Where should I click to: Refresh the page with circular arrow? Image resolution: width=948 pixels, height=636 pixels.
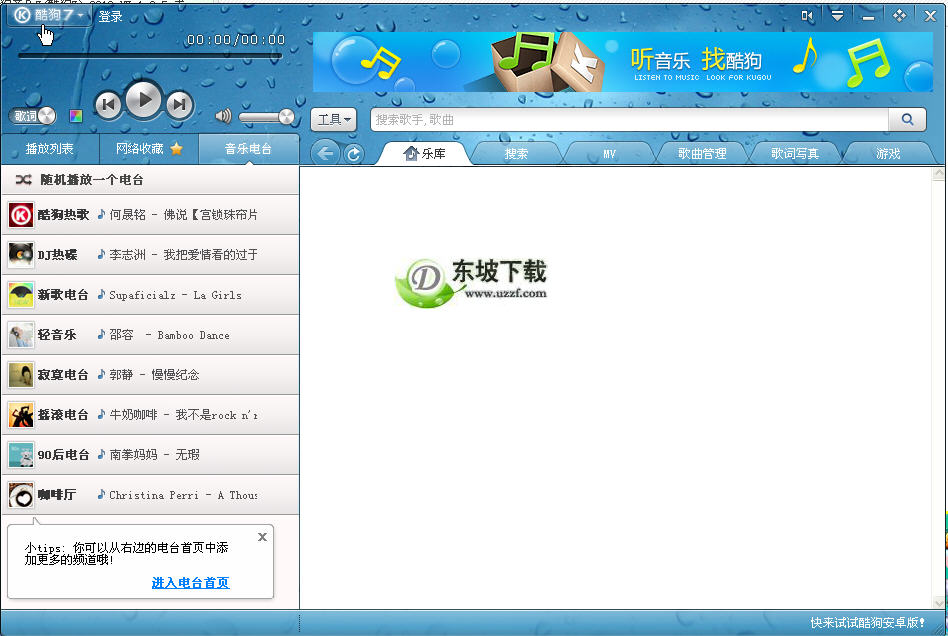coord(354,154)
